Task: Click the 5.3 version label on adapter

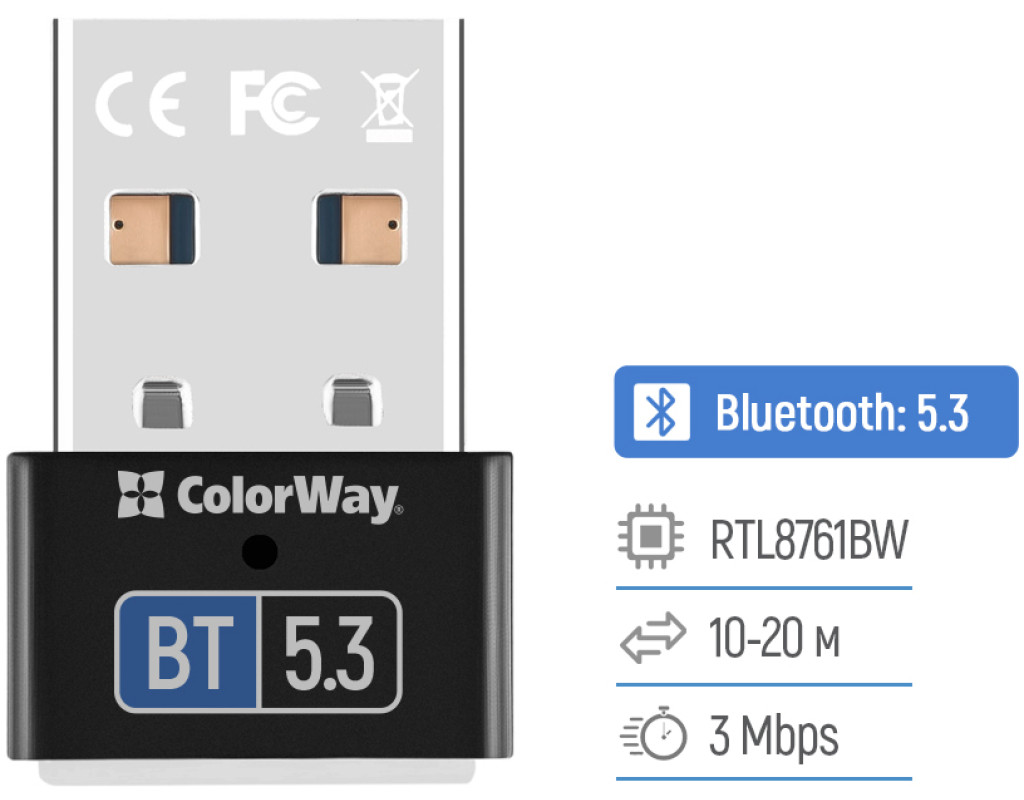Action: pyautogui.click(x=330, y=653)
